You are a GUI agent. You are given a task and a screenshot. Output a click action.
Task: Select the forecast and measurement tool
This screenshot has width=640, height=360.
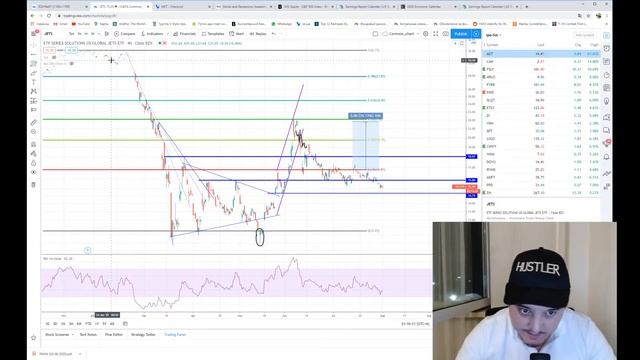(x=33, y=100)
